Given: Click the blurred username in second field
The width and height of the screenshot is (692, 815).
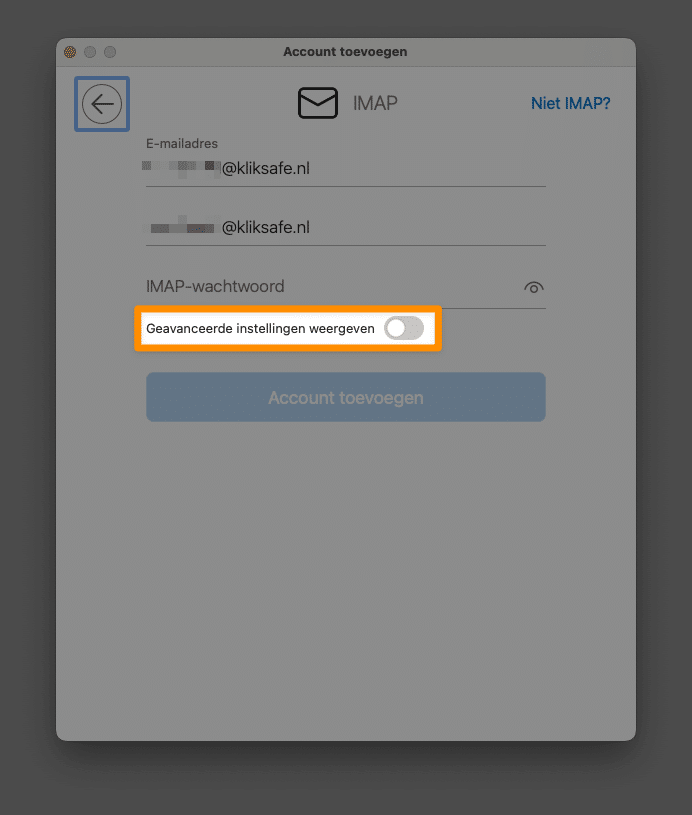Looking at the screenshot, I should [x=182, y=227].
